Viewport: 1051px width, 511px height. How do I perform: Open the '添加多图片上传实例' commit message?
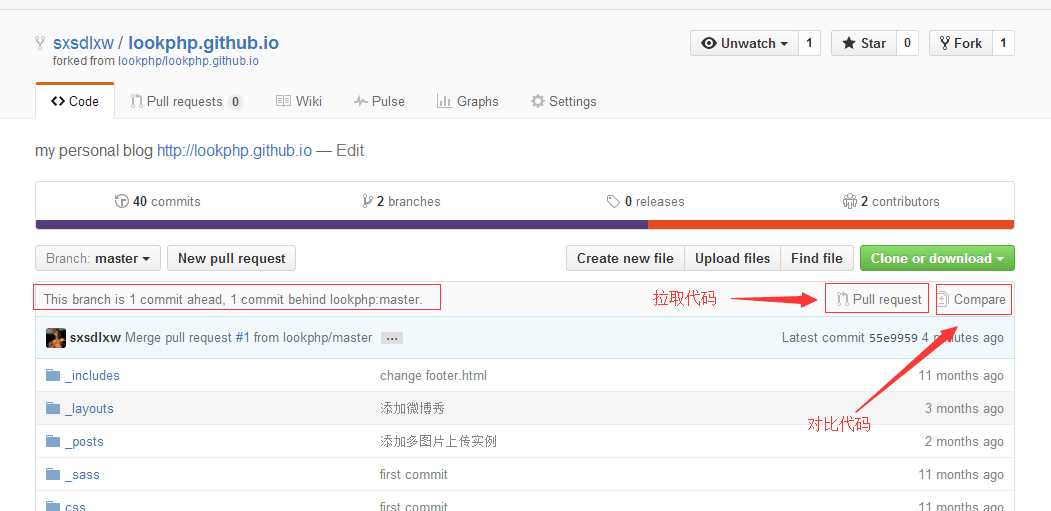pos(438,441)
